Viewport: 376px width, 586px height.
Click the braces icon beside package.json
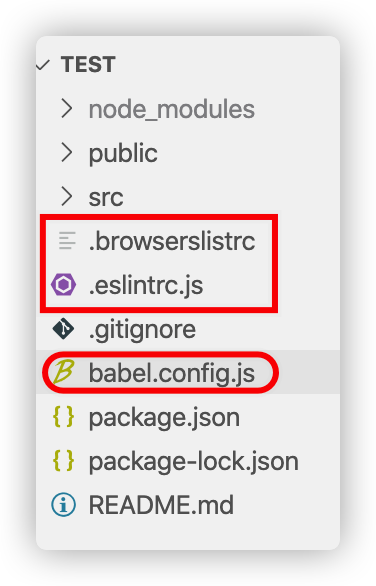point(64,417)
